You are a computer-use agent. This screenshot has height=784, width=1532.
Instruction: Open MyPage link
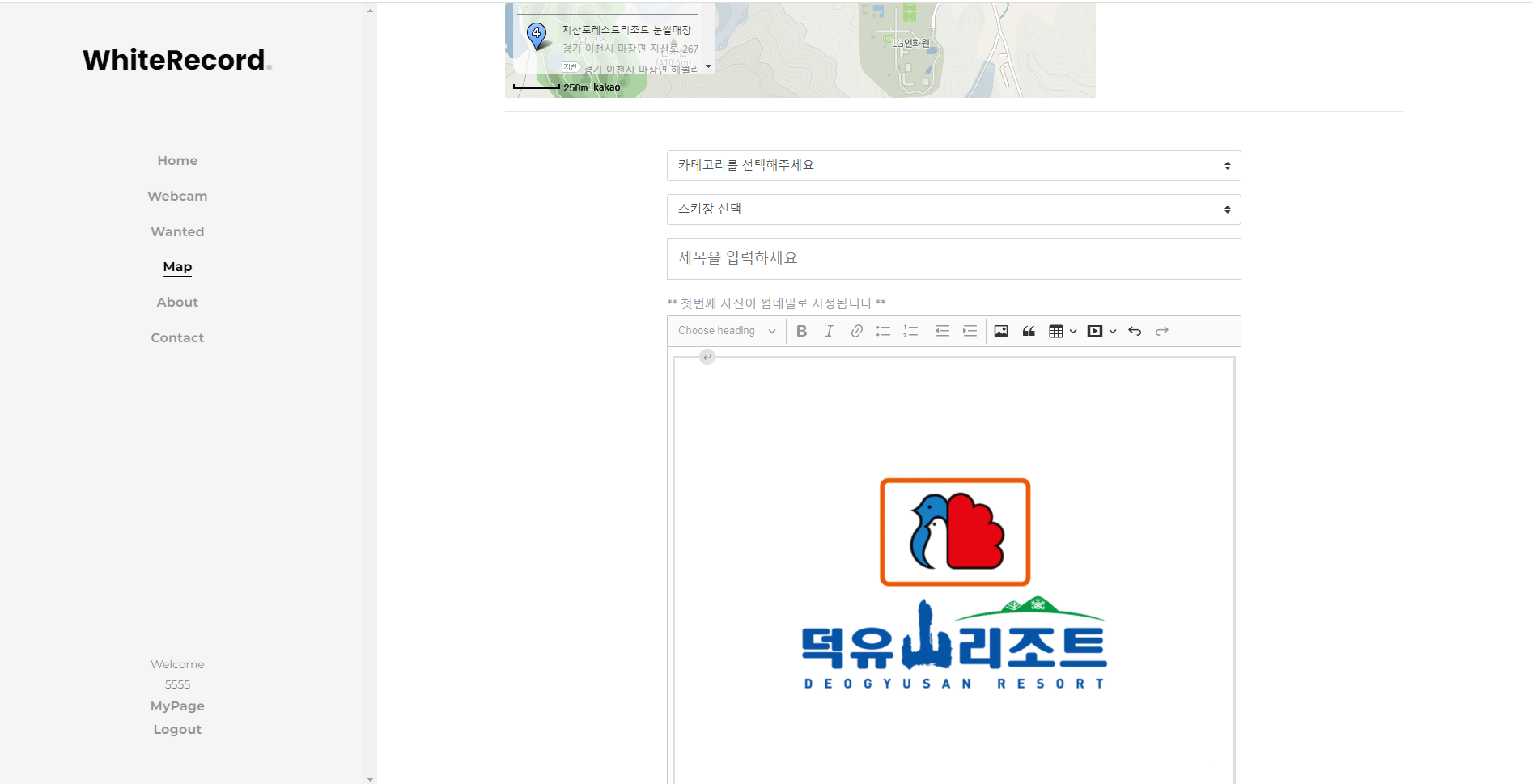click(177, 706)
